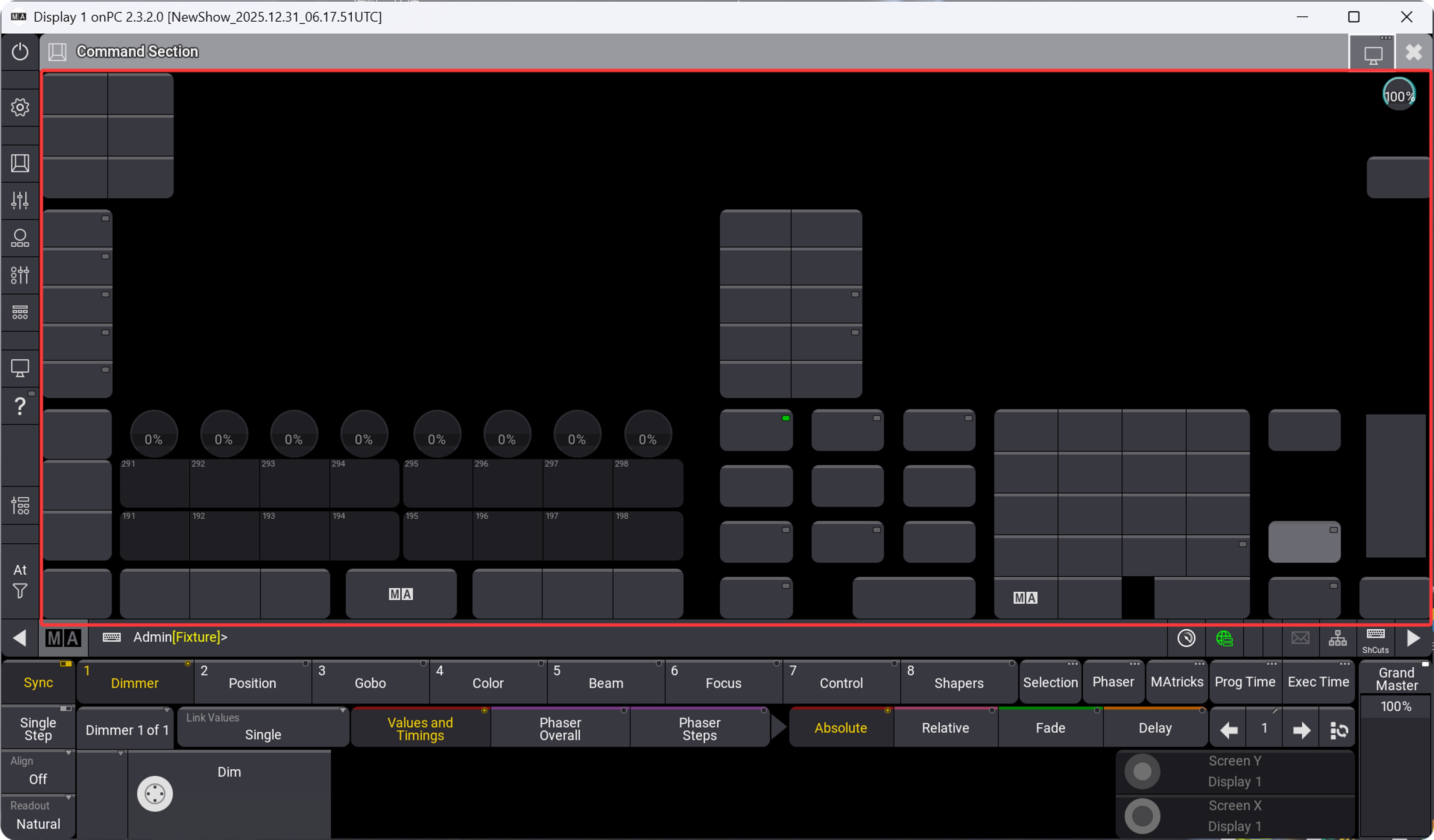
Task: Open settings gear in left sidebar
Action: 20,107
